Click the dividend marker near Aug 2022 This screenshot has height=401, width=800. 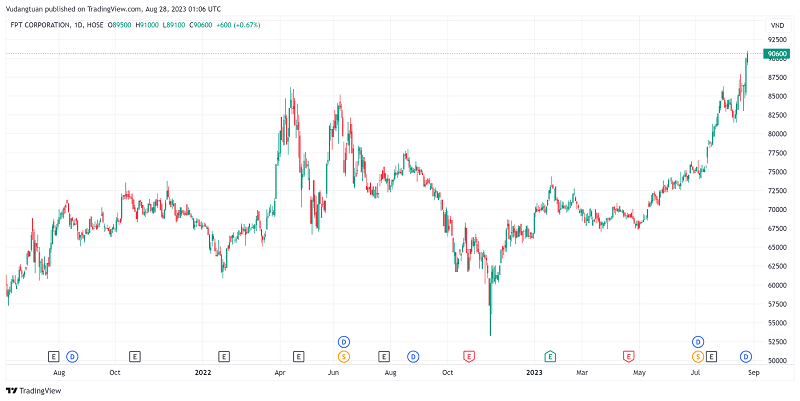pyautogui.click(x=412, y=356)
